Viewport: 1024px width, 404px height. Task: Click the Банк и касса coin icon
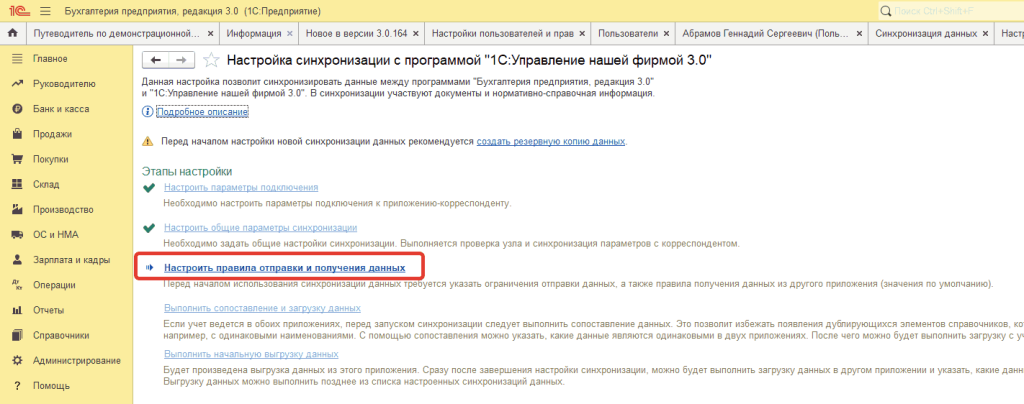click(18, 109)
